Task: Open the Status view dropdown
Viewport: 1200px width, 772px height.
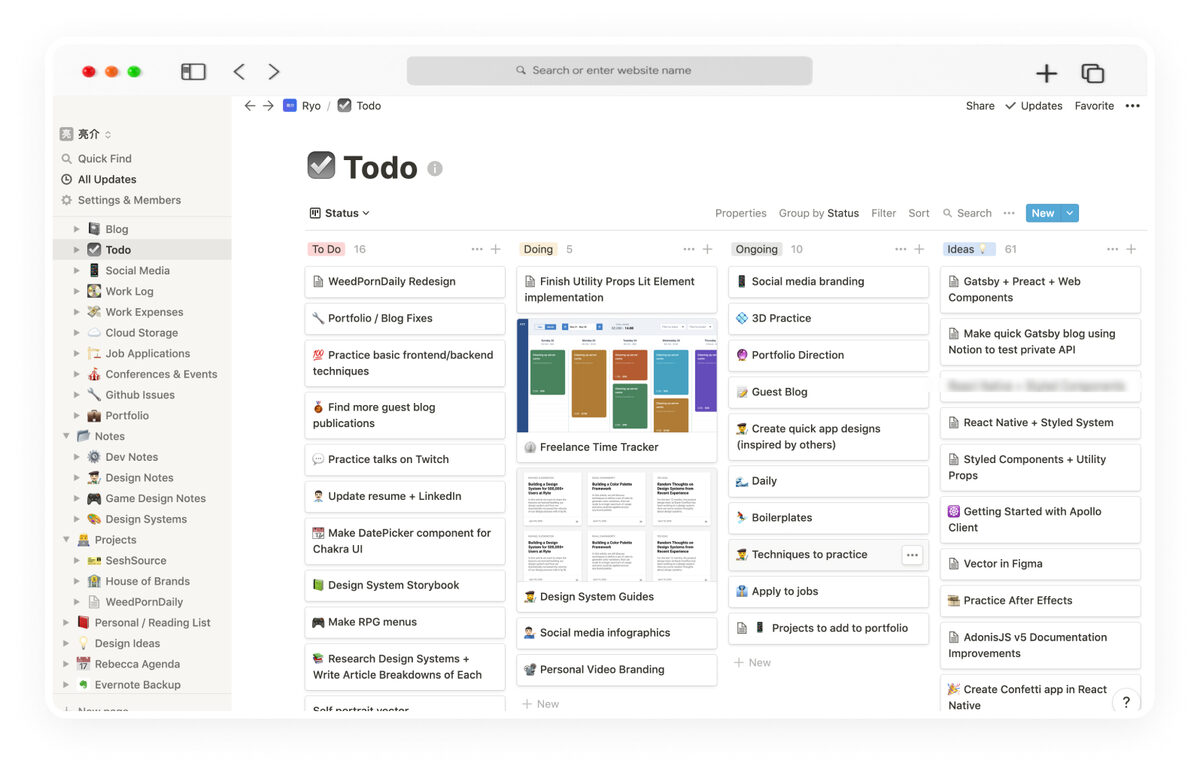Action: coord(340,213)
